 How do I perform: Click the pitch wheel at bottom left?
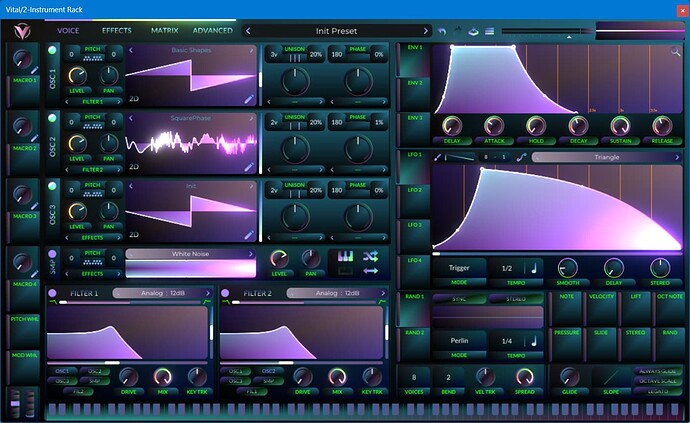pos(15,403)
